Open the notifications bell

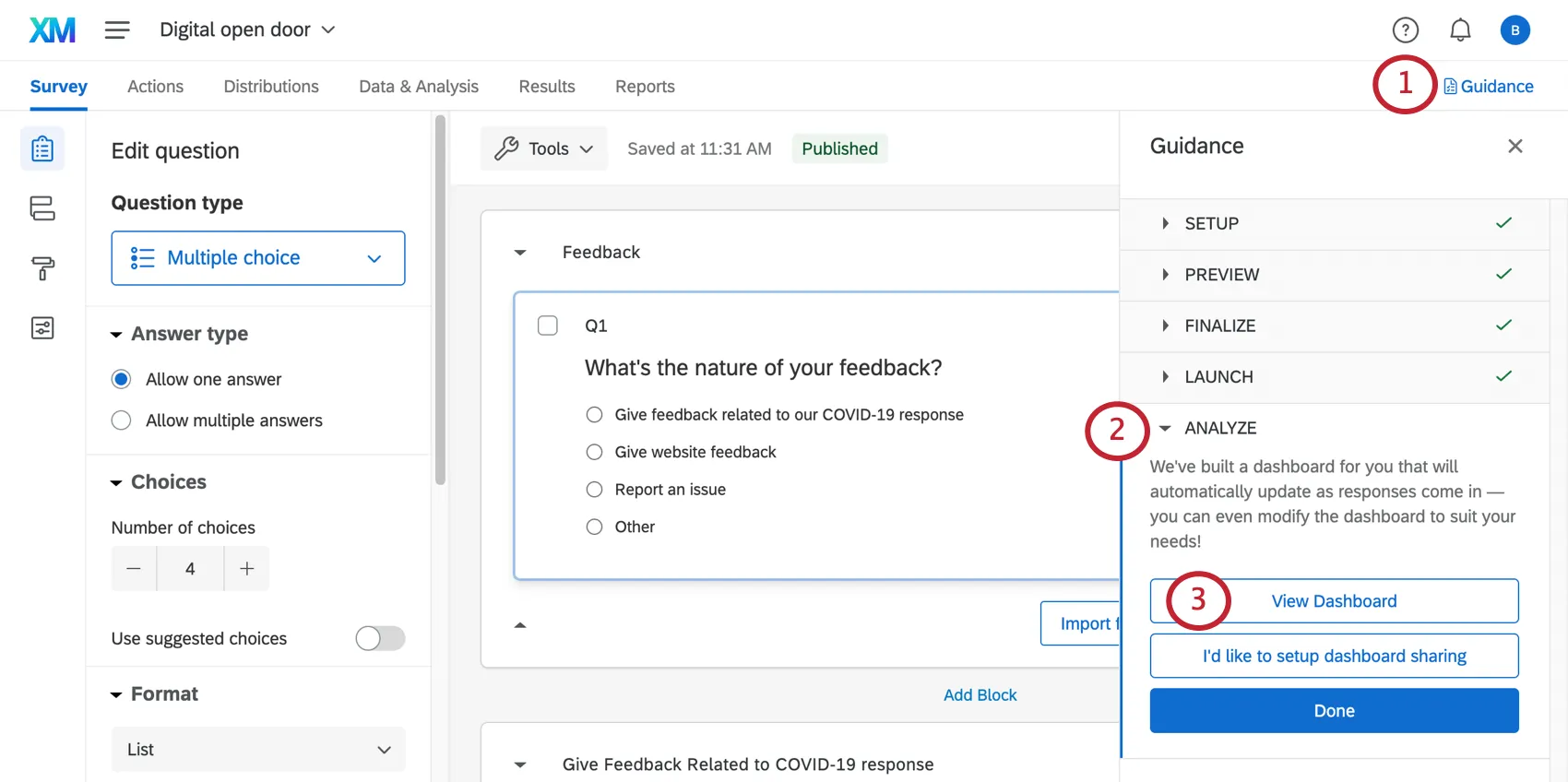[x=1460, y=30]
